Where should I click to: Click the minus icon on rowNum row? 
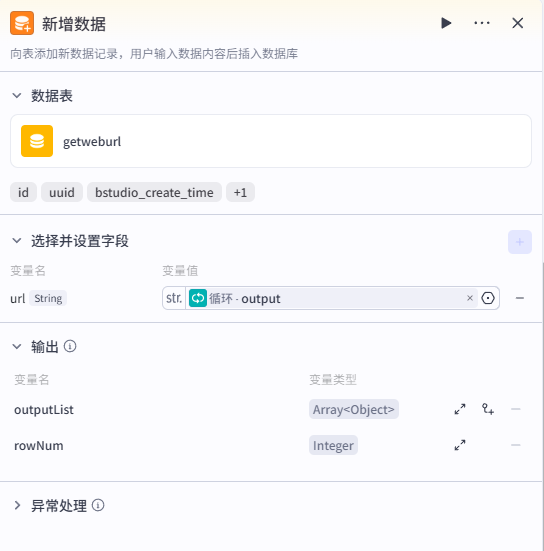tap(516, 445)
